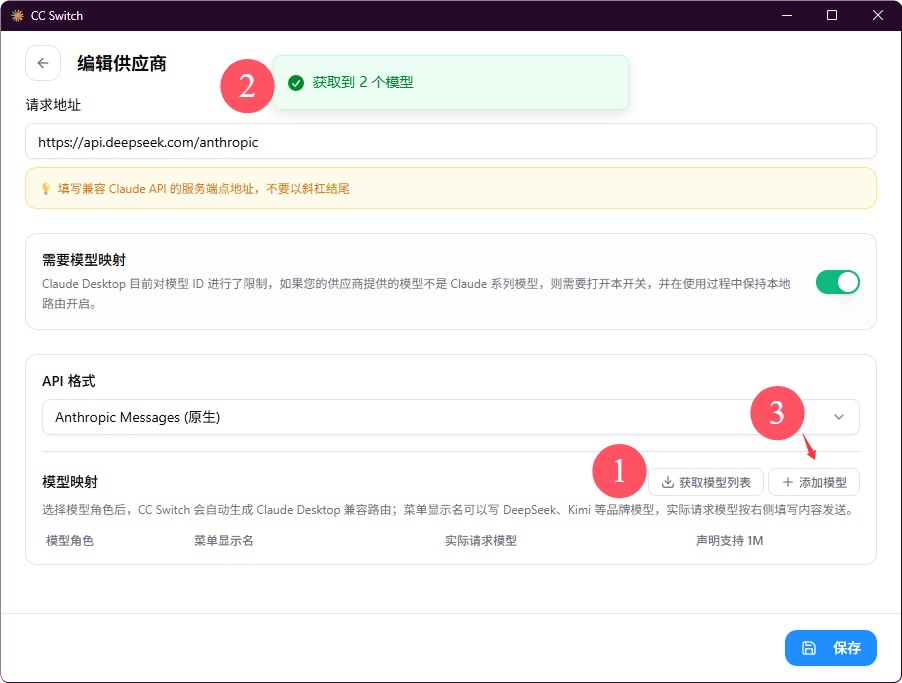Viewport: 902px width, 683px height.
Task: Click the 请求地址 label
Action: pos(53,105)
